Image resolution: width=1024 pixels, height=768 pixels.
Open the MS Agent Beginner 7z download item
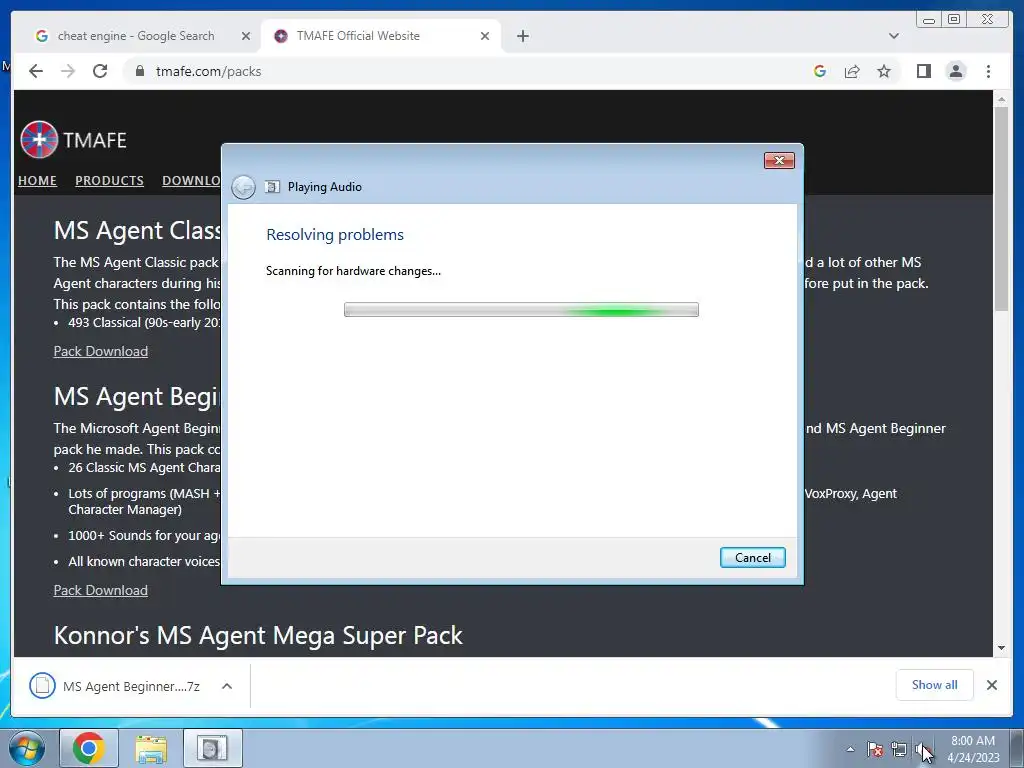115,686
